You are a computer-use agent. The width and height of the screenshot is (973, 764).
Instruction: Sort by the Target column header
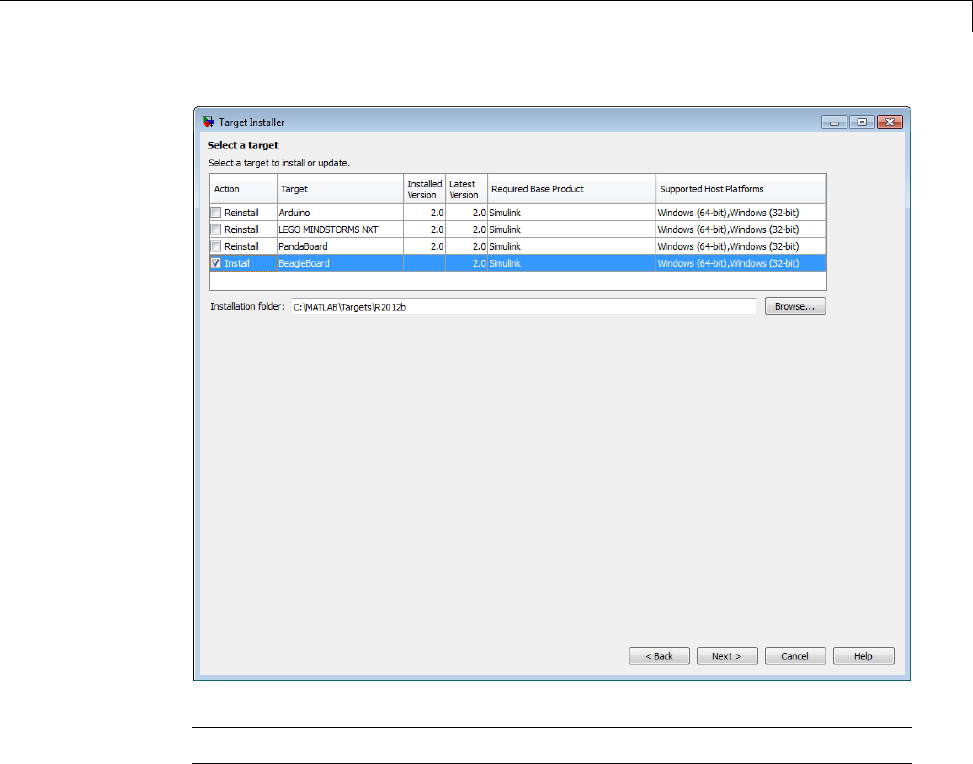tap(340, 189)
